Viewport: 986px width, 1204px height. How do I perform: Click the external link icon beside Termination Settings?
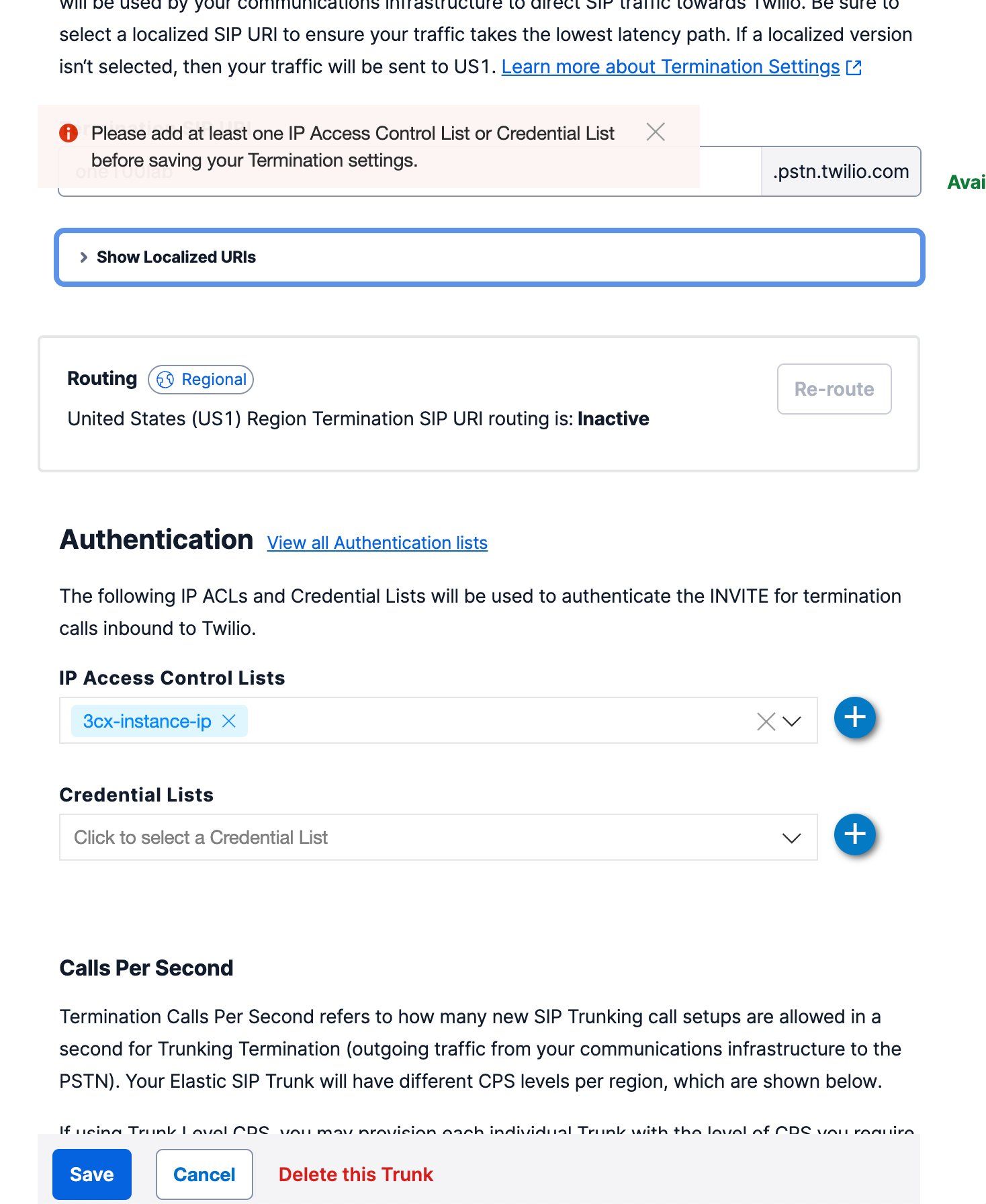(x=854, y=68)
